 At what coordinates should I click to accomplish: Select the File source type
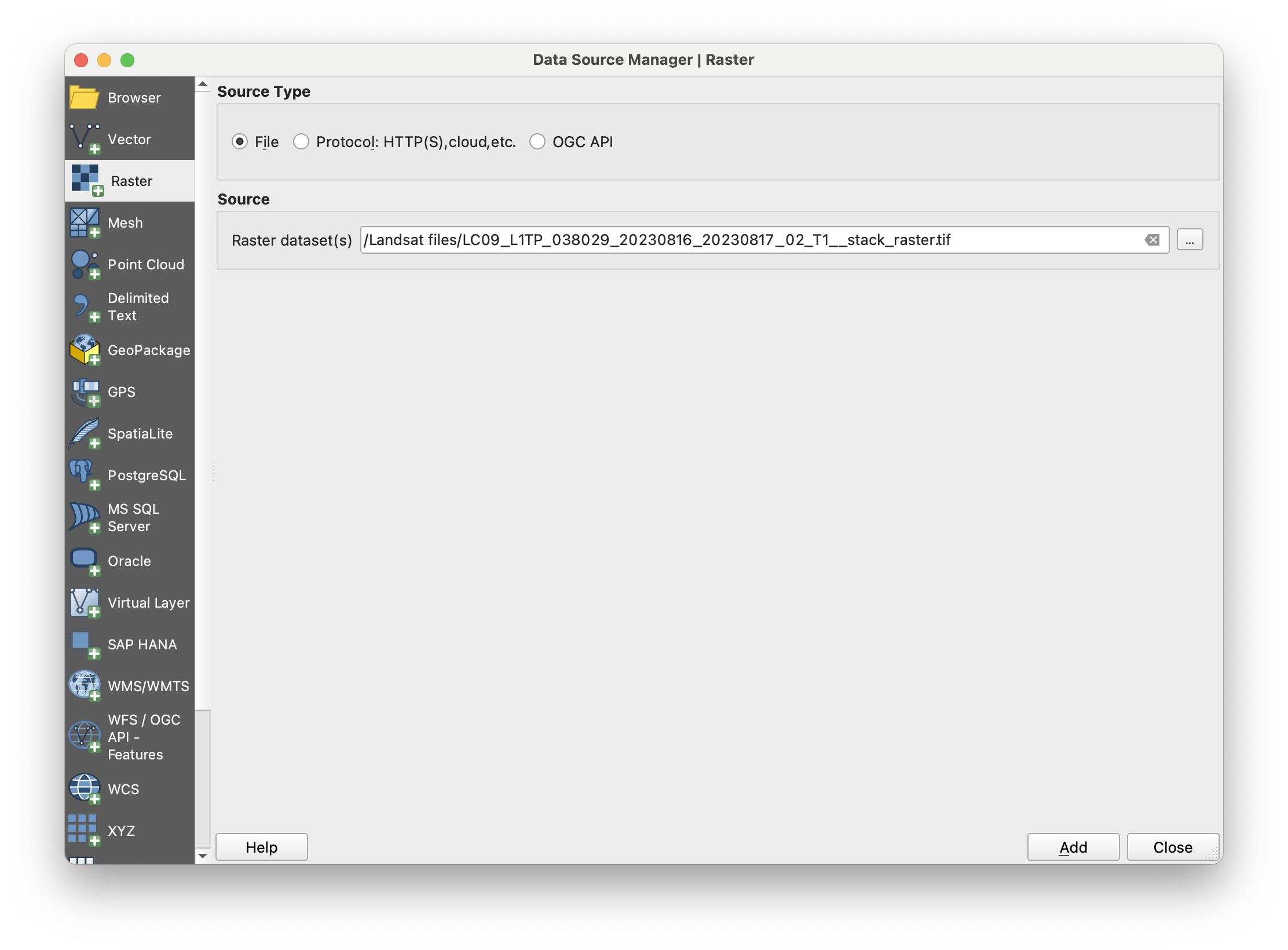pyautogui.click(x=240, y=141)
